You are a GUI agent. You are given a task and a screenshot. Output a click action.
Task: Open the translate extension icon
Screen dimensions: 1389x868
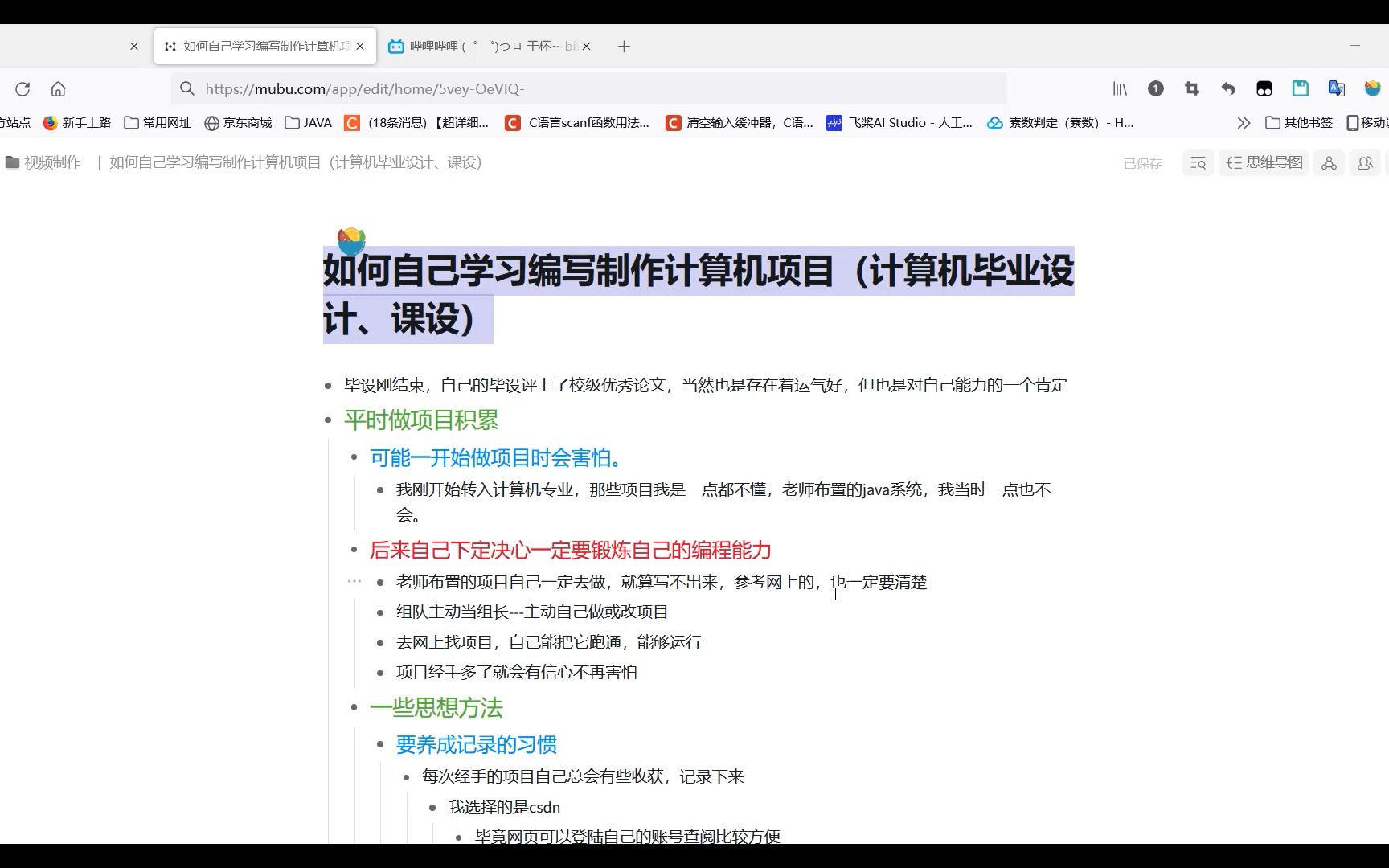click(1337, 89)
